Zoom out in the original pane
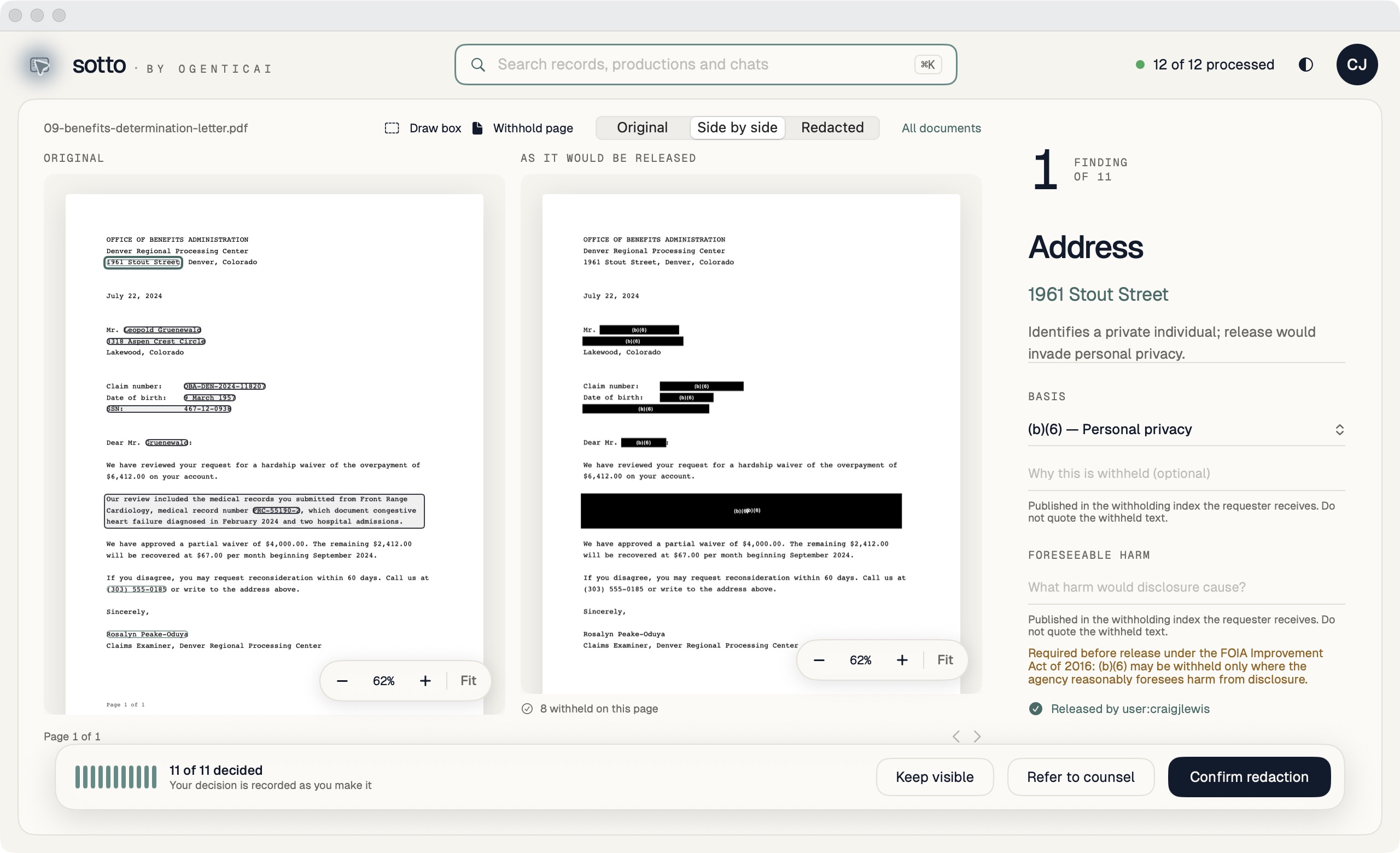Screen dimensions: 1400x853 coord(342,681)
